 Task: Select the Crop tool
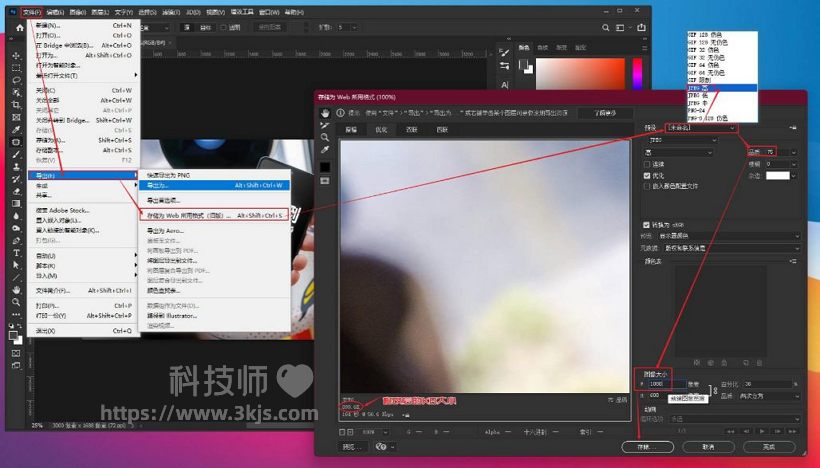(x=16, y=105)
